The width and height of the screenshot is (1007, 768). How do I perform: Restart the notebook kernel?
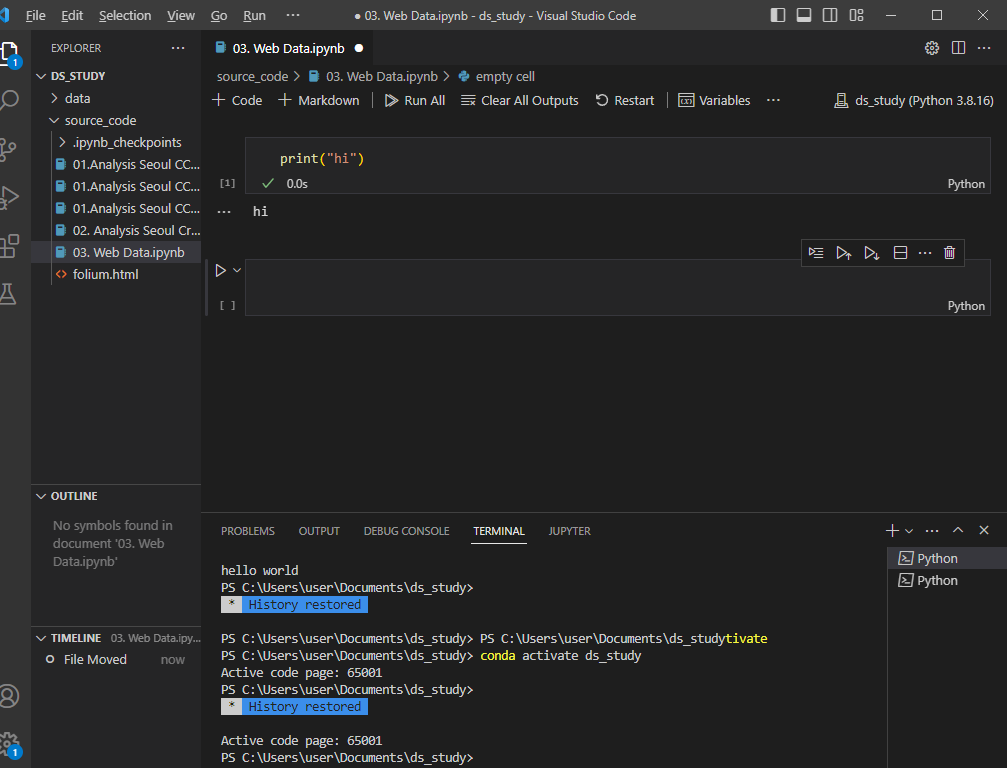pos(624,100)
